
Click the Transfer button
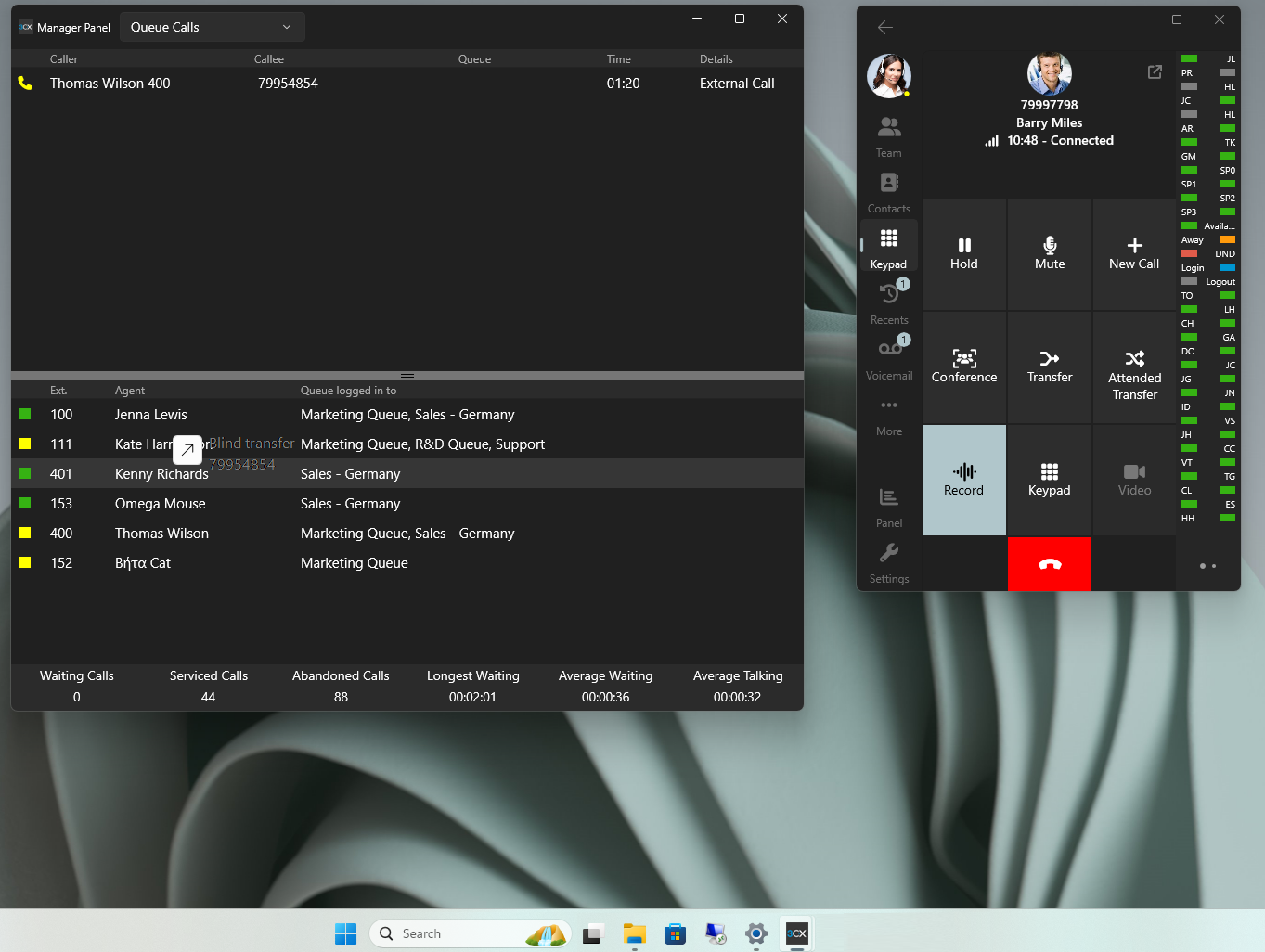coord(1050,367)
